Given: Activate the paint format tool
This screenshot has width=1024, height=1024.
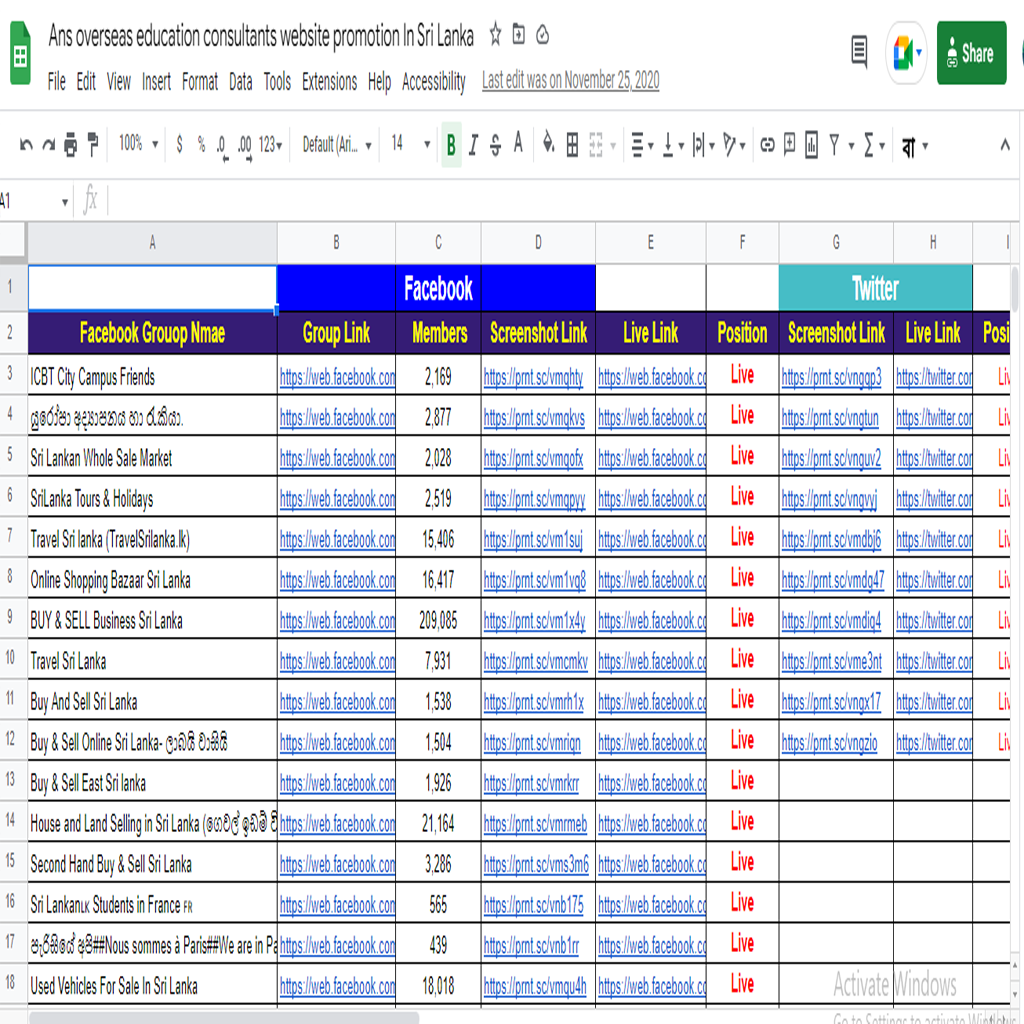Looking at the screenshot, I should [x=93, y=144].
